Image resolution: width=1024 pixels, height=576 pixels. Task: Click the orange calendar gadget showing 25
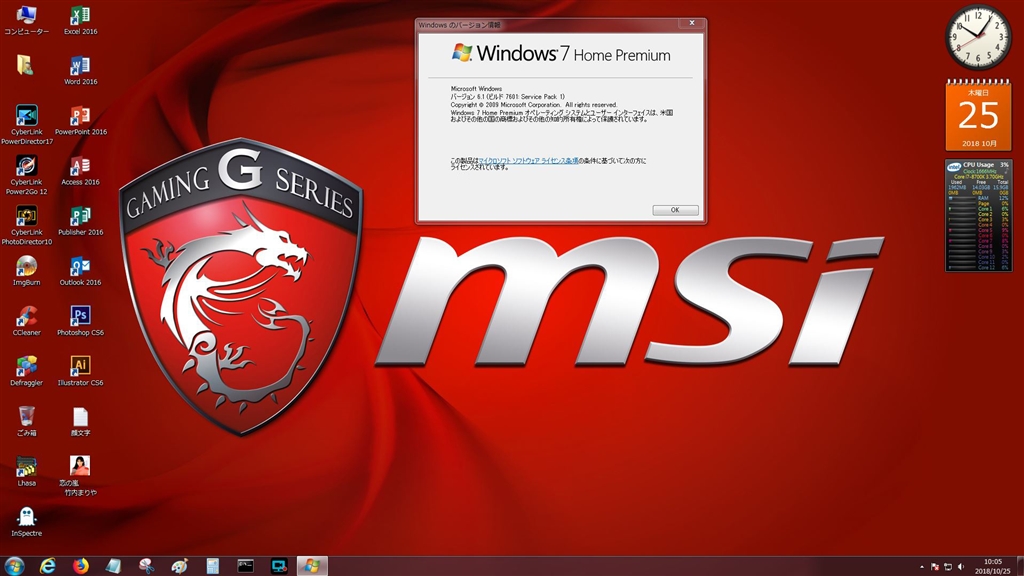(978, 115)
